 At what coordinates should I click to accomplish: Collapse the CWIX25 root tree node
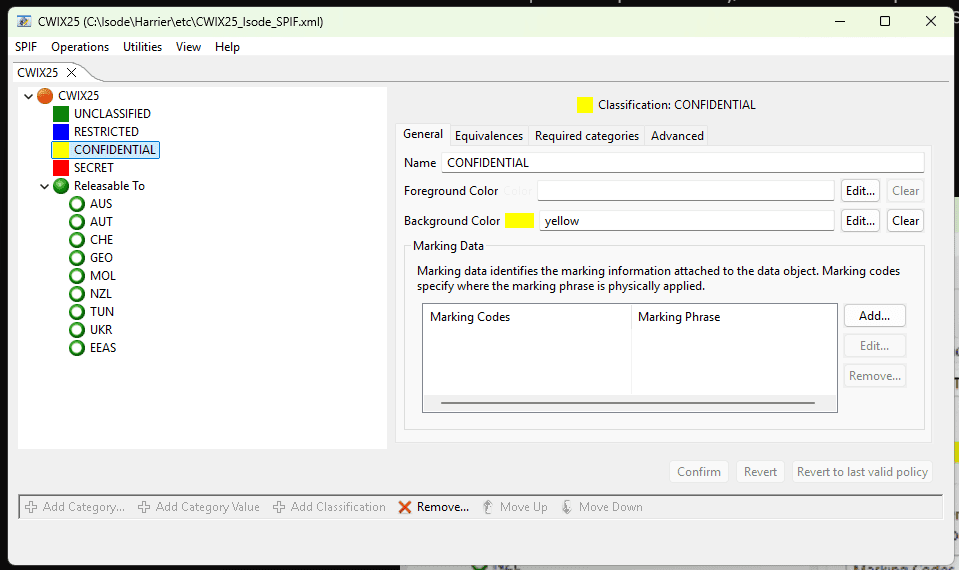tap(28, 96)
